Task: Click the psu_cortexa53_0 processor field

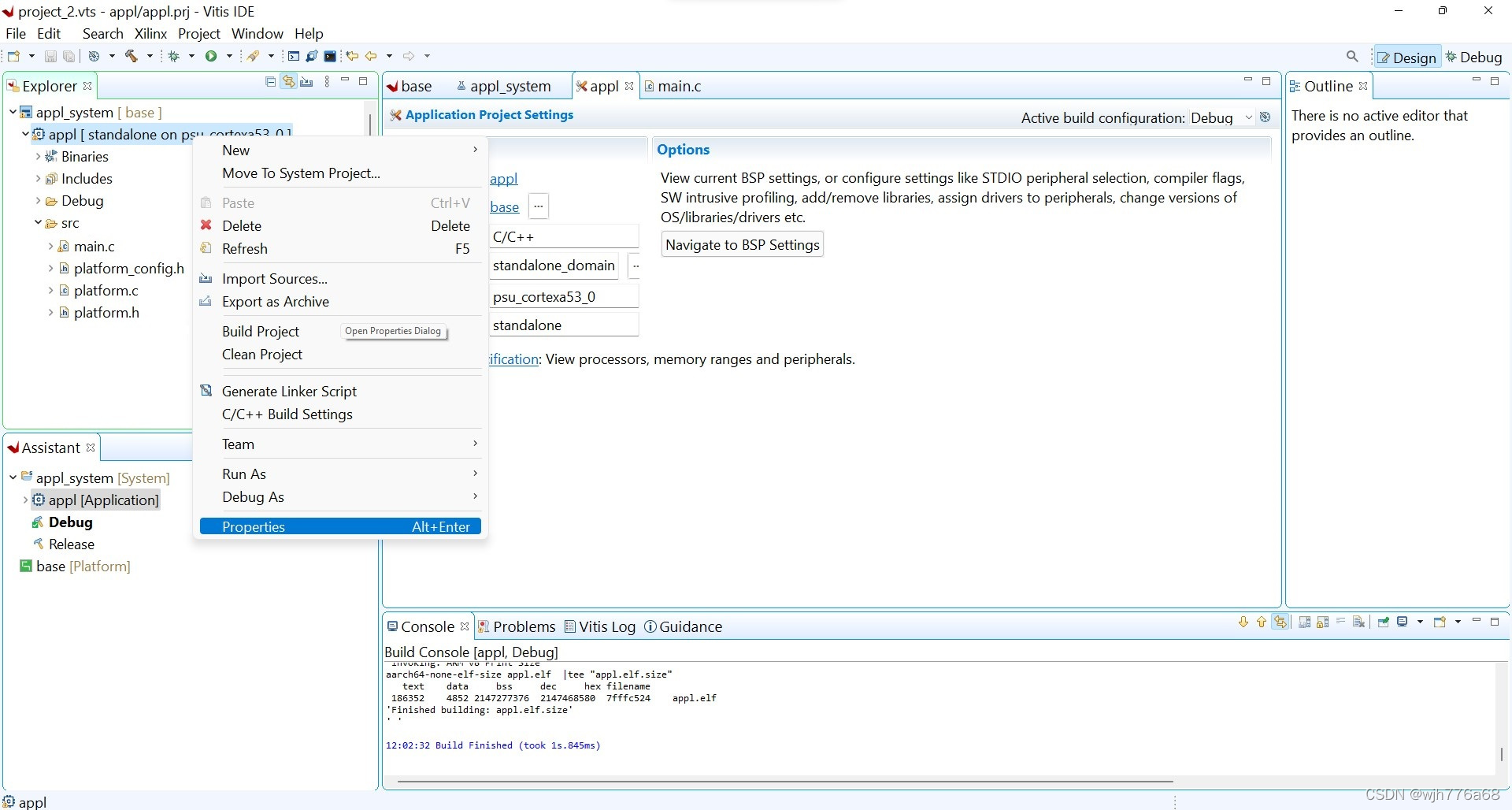Action: point(564,296)
